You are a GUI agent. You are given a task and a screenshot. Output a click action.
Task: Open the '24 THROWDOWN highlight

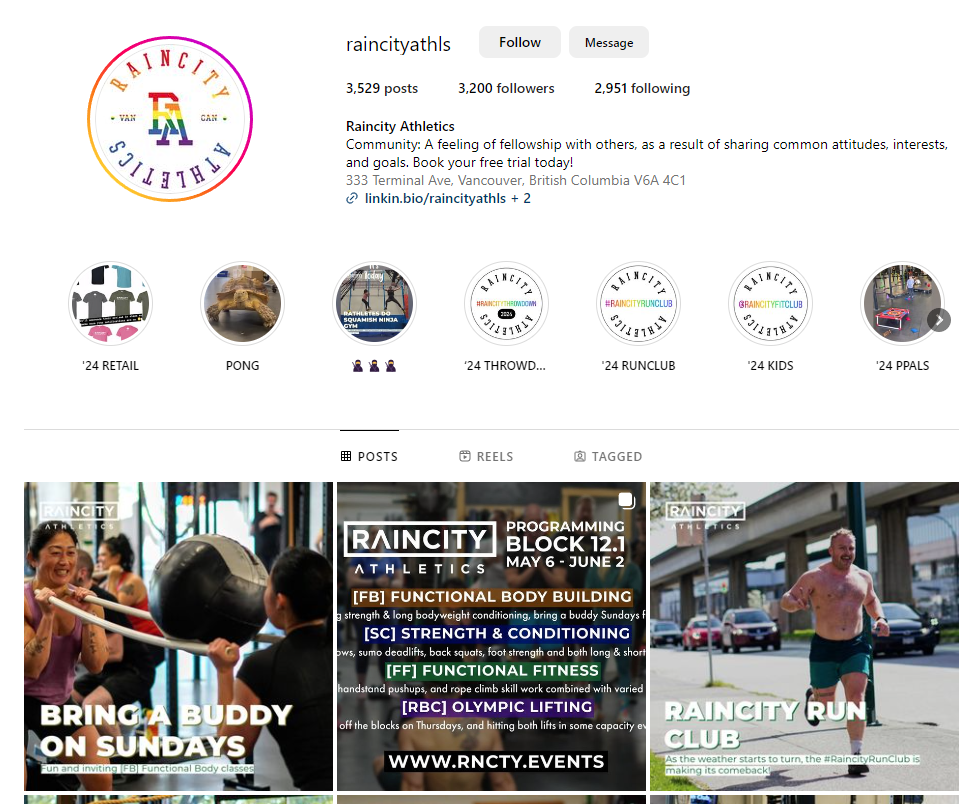coord(506,303)
